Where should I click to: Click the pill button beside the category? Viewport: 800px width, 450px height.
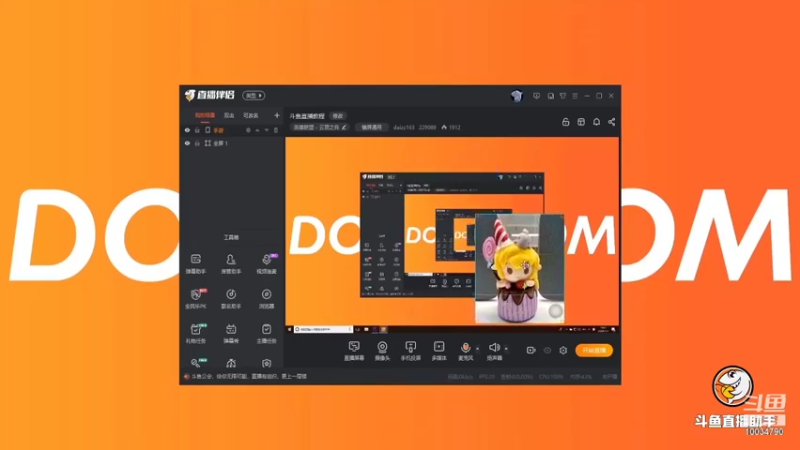(x=371, y=128)
